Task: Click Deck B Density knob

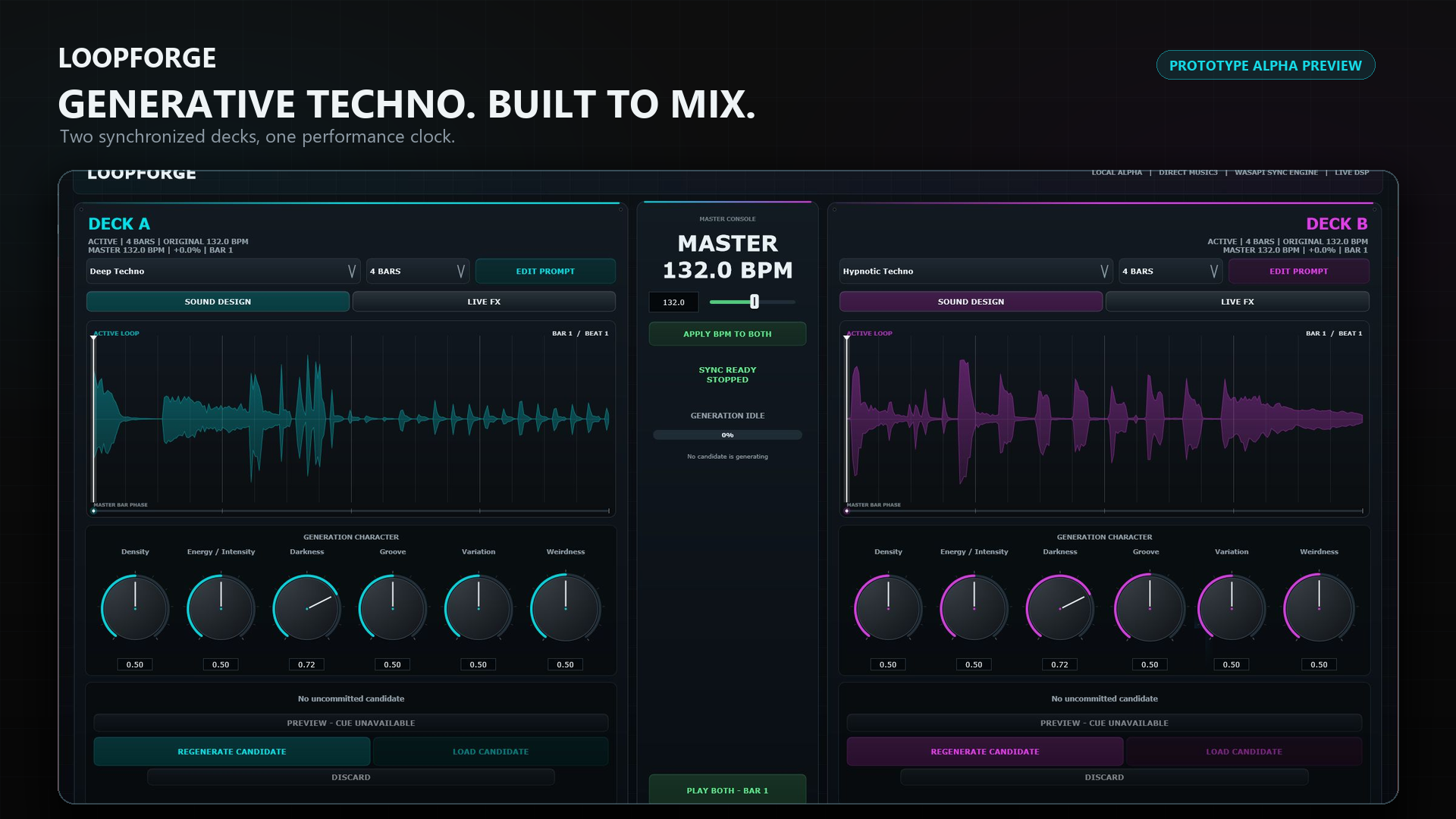Action: point(888,608)
